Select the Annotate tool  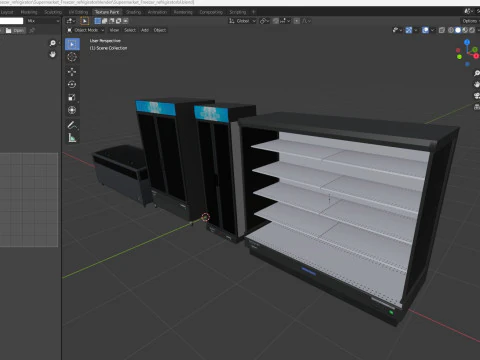pyautogui.click(x=72, y=125)
